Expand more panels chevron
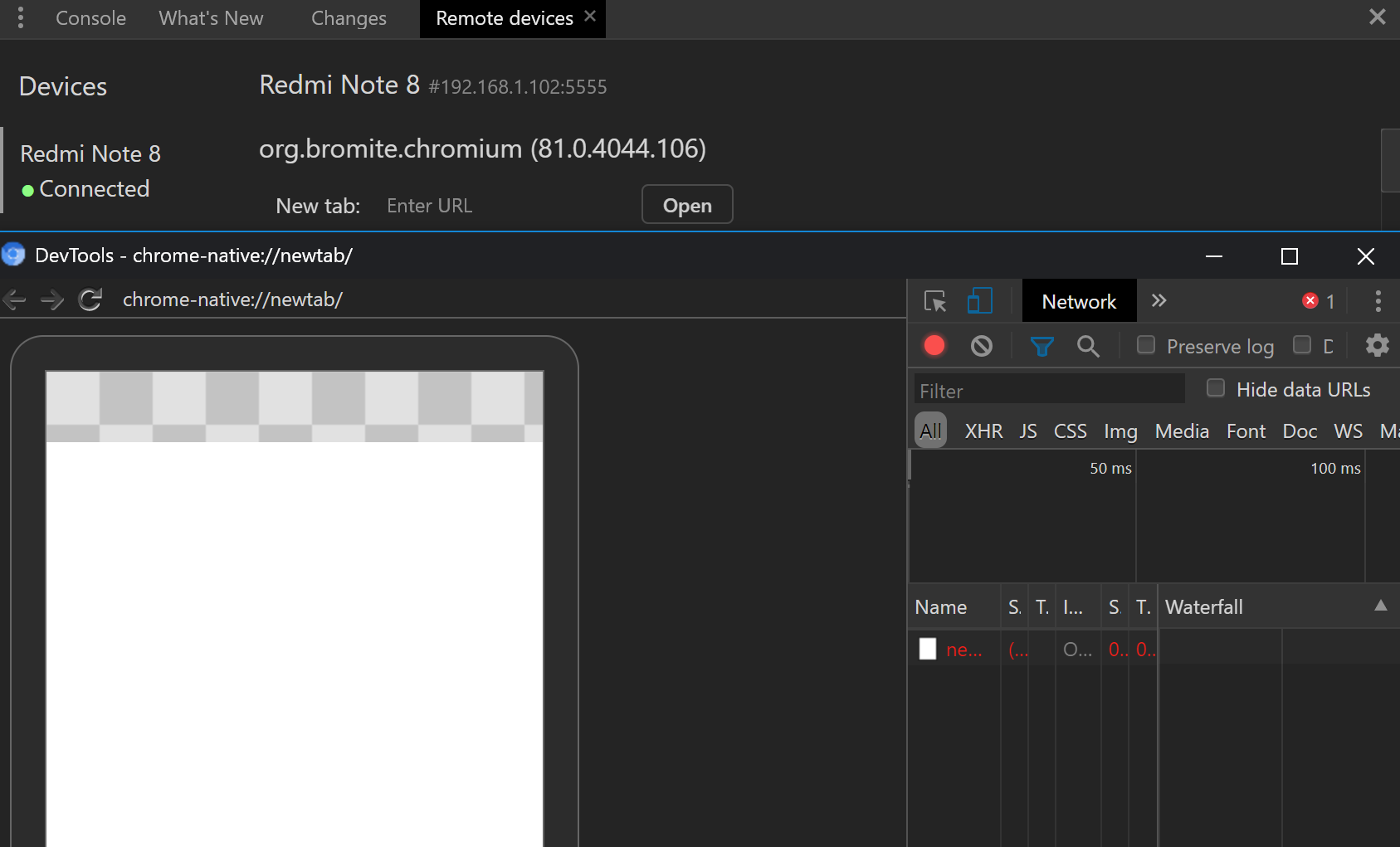Image resolution: width=1400 pixels, height=847 pixels. point(1159,300)
